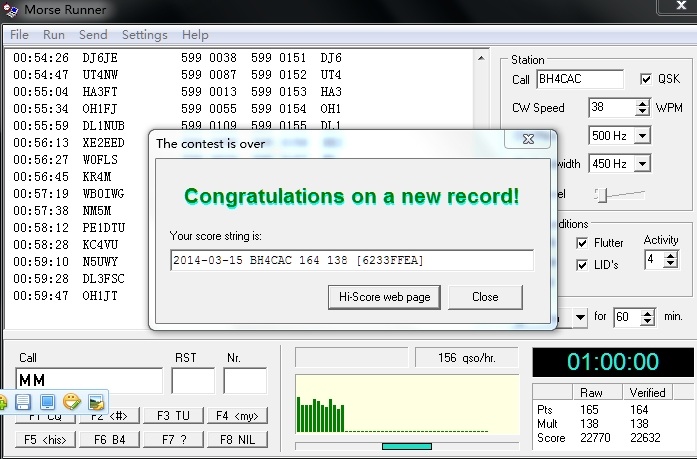697x459 pixels.
Task: Click Close in the contest dialog
Action: tap(485, 297)
